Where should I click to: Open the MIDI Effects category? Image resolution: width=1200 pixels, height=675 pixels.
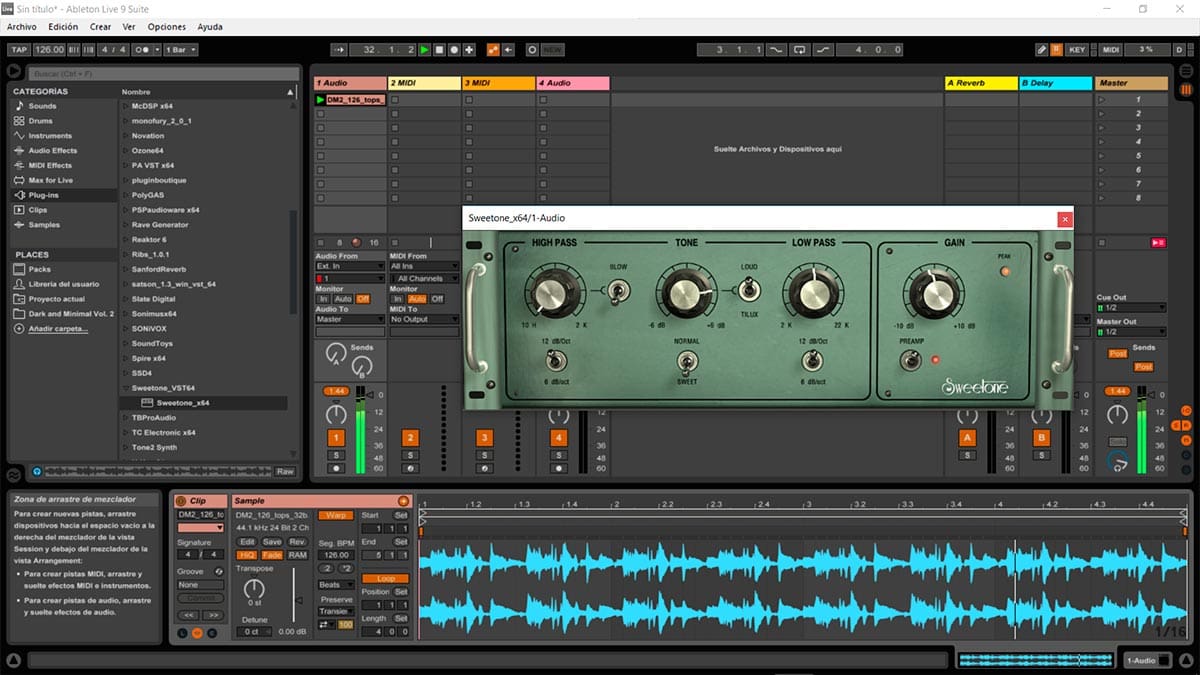click(x=50, y=166)
